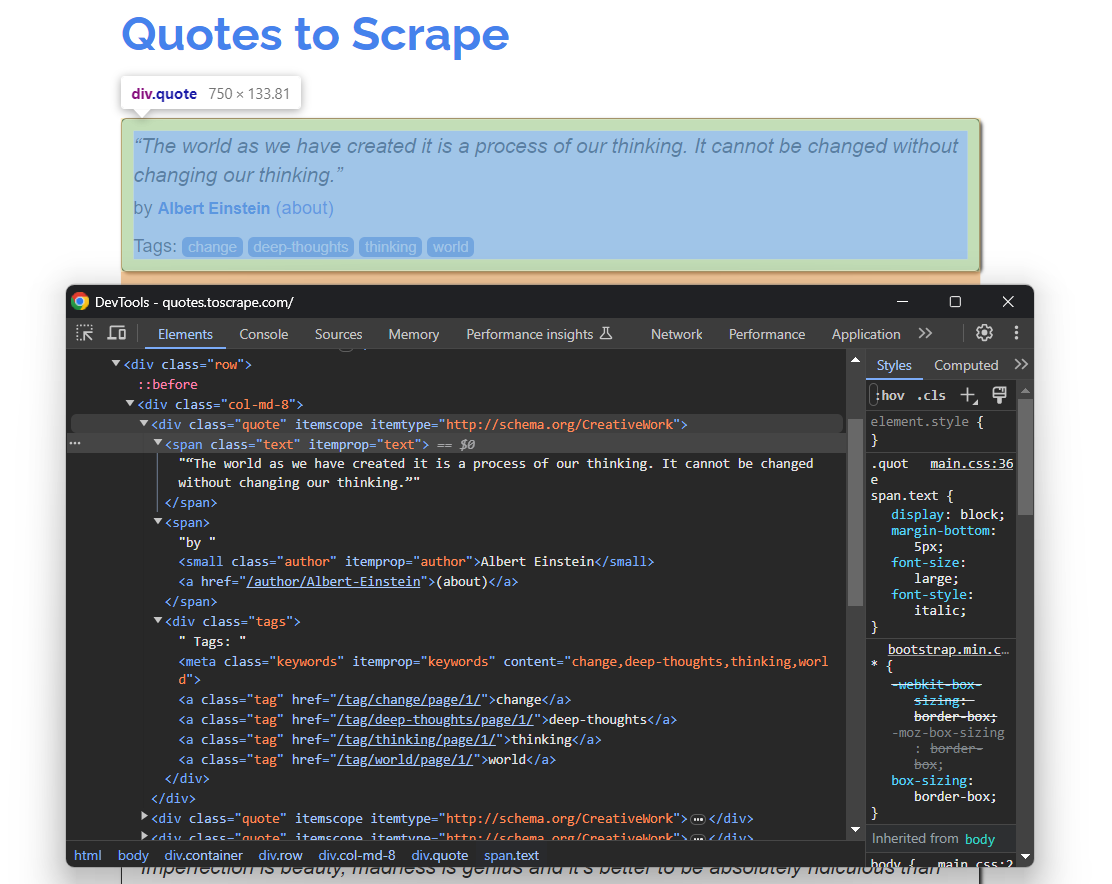Screen dimensions: 1112x884
Task: Open DevTools settings gear
Action: click(x=984, y=332)
